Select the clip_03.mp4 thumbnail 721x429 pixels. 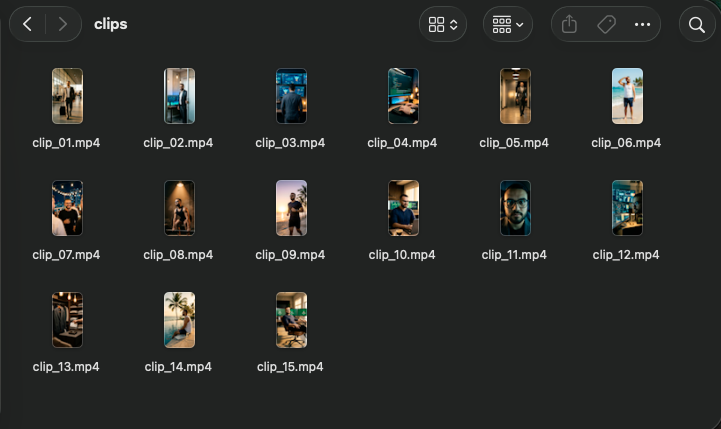[x=292, y=96]
